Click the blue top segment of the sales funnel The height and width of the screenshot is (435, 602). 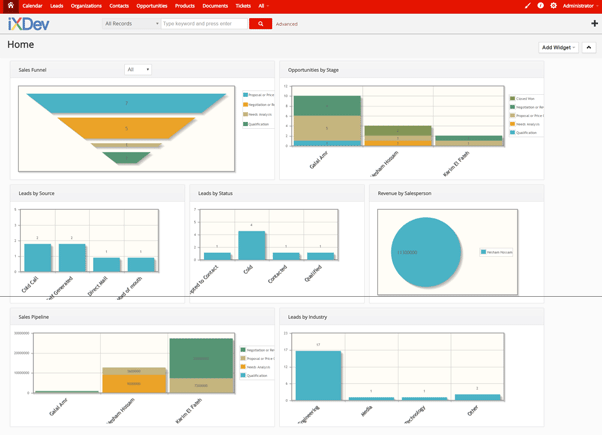[126, 103]
